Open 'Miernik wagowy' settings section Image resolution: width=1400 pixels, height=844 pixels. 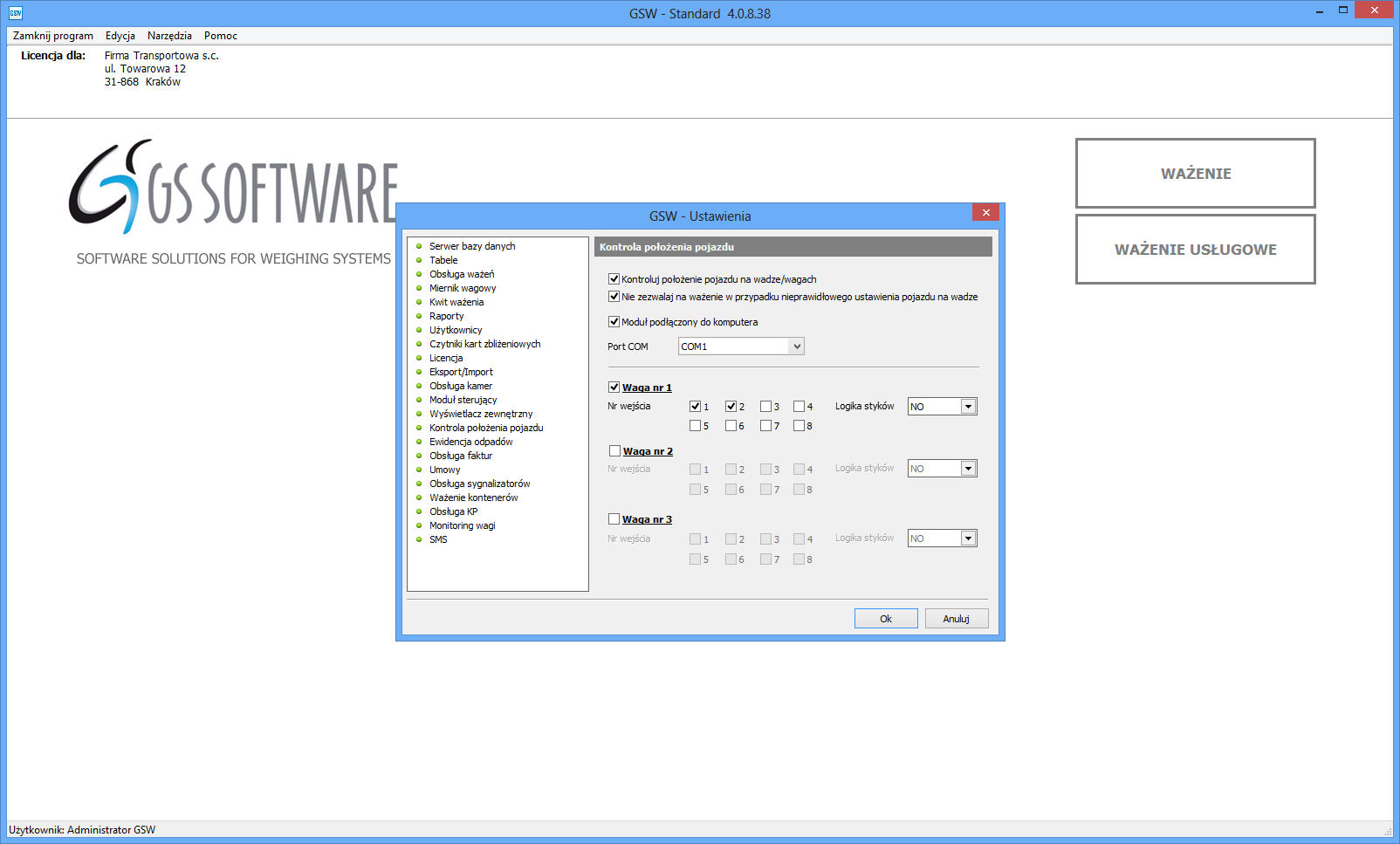click(x=462, y=288)
